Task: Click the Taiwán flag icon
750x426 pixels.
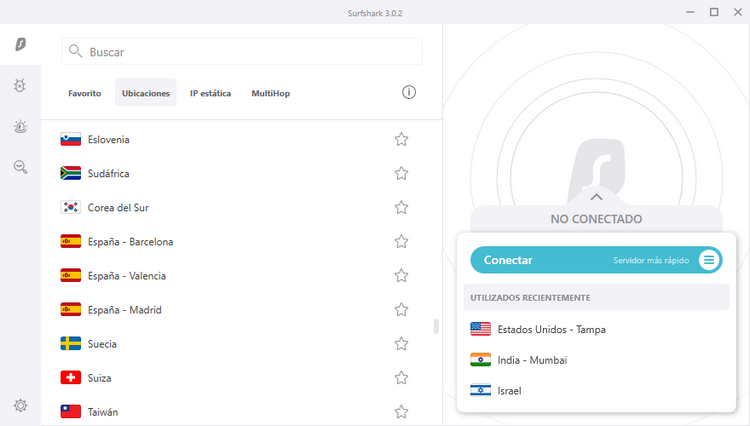Action: 70,412
